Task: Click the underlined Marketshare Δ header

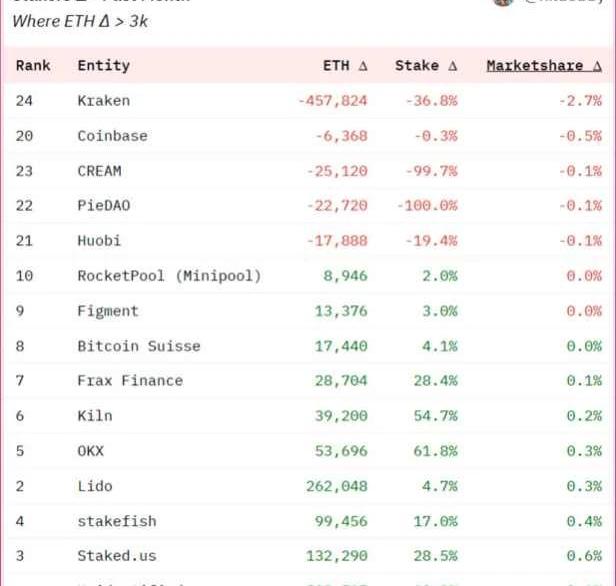Action: coord(544,66)
